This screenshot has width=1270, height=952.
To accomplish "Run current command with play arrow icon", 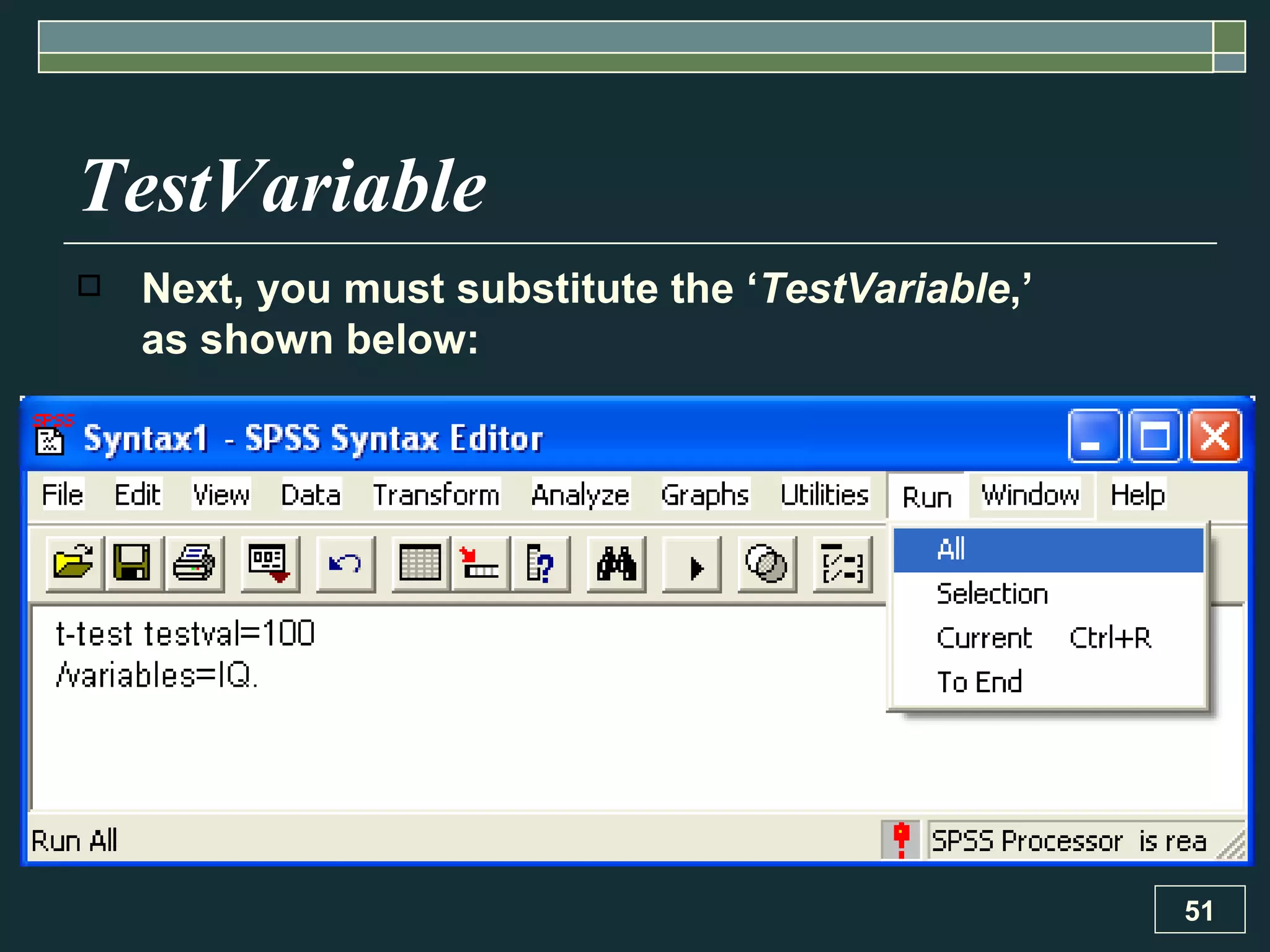I will tap(691, 564).
